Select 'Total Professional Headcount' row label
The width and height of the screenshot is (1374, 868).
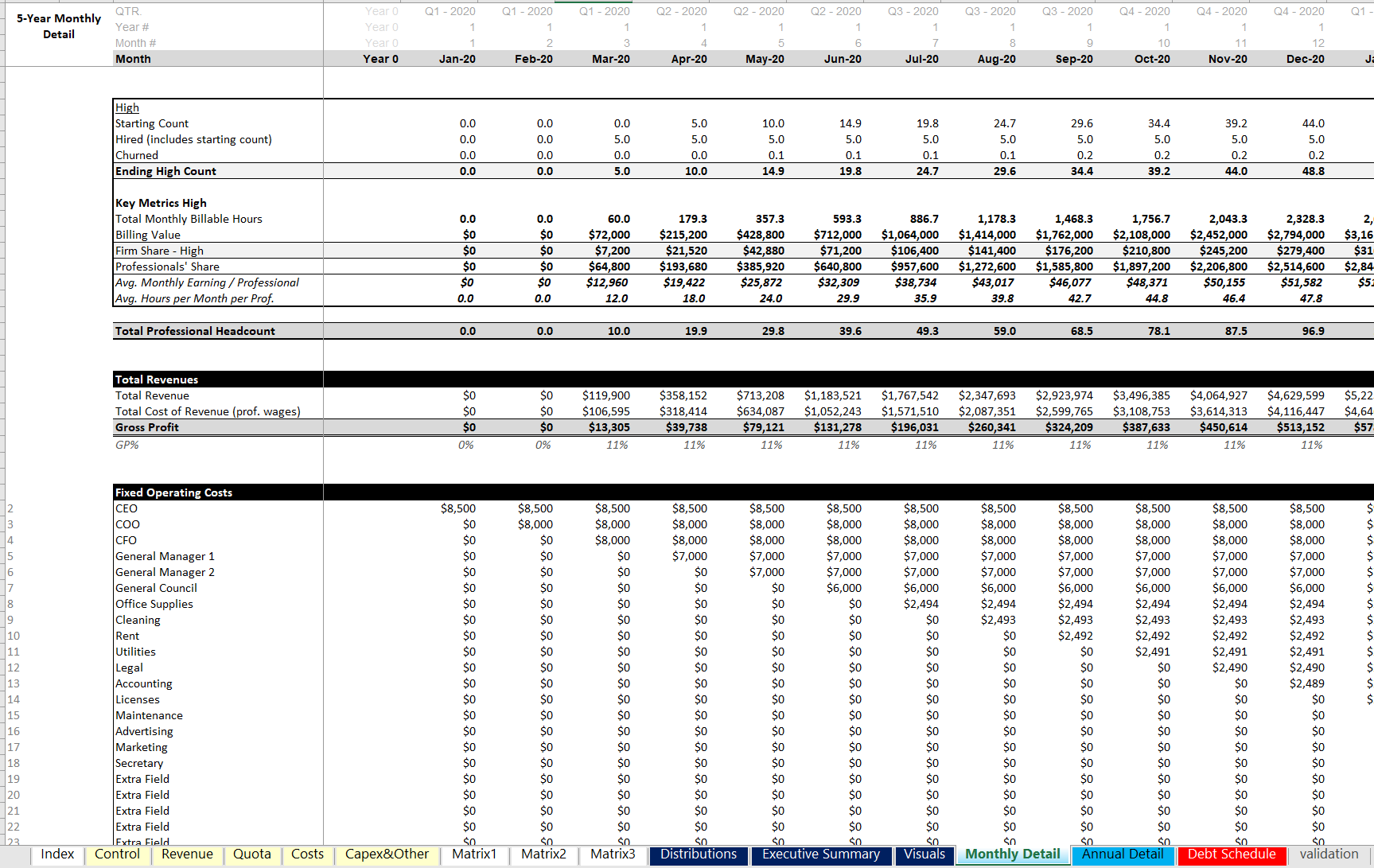(195, 331)
